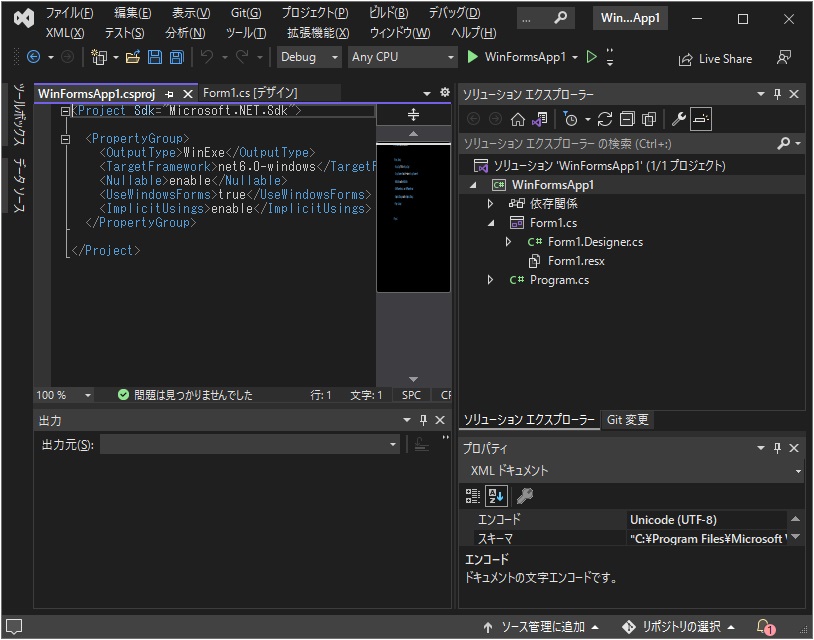Click the feedback person icon top right

coord(784,58)
